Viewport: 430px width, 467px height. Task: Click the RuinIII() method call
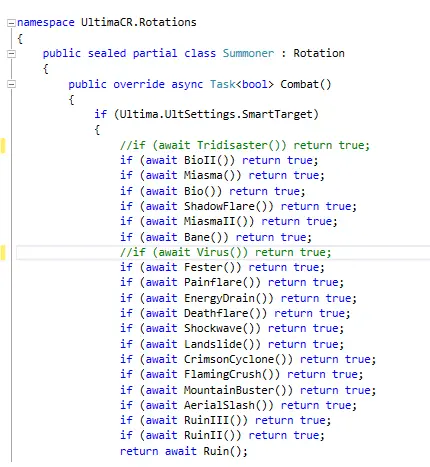point(216,420)
